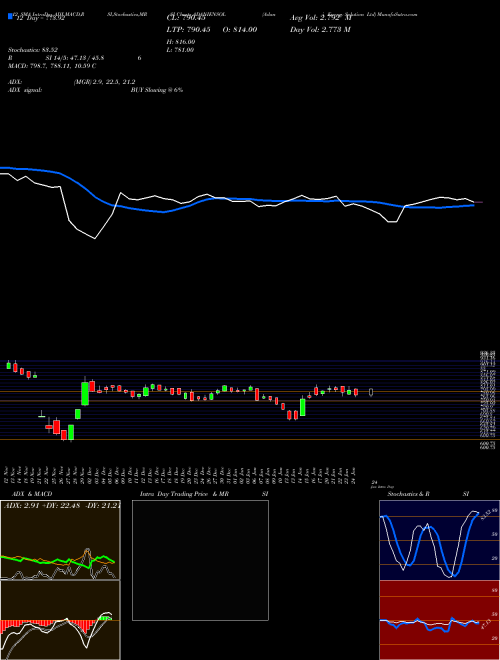Click the ADX: 2.91 +DY: 22.48 header
Viewport: 500px width, 660px height.
point(62,506)
